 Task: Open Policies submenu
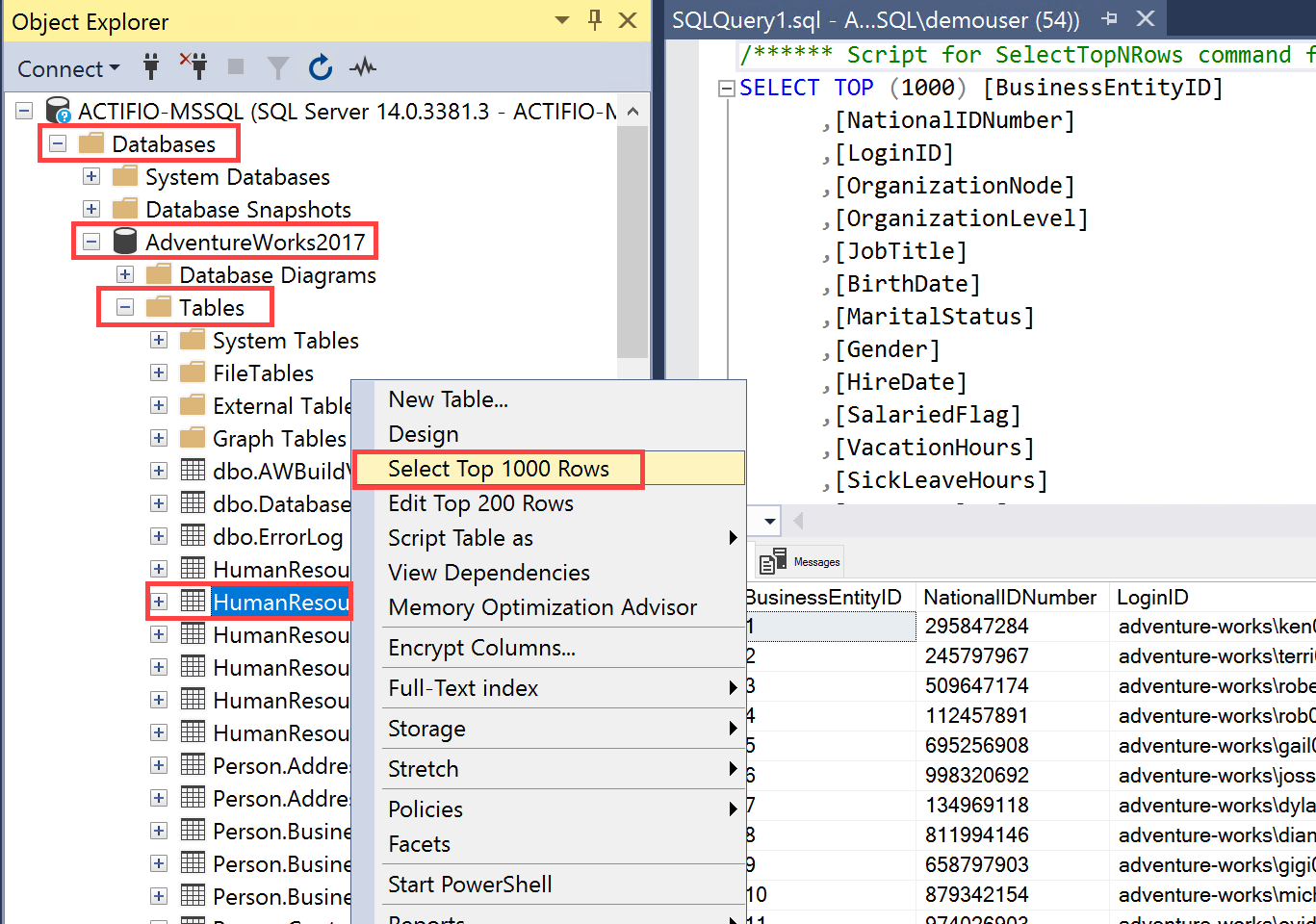tap(549, 809)
